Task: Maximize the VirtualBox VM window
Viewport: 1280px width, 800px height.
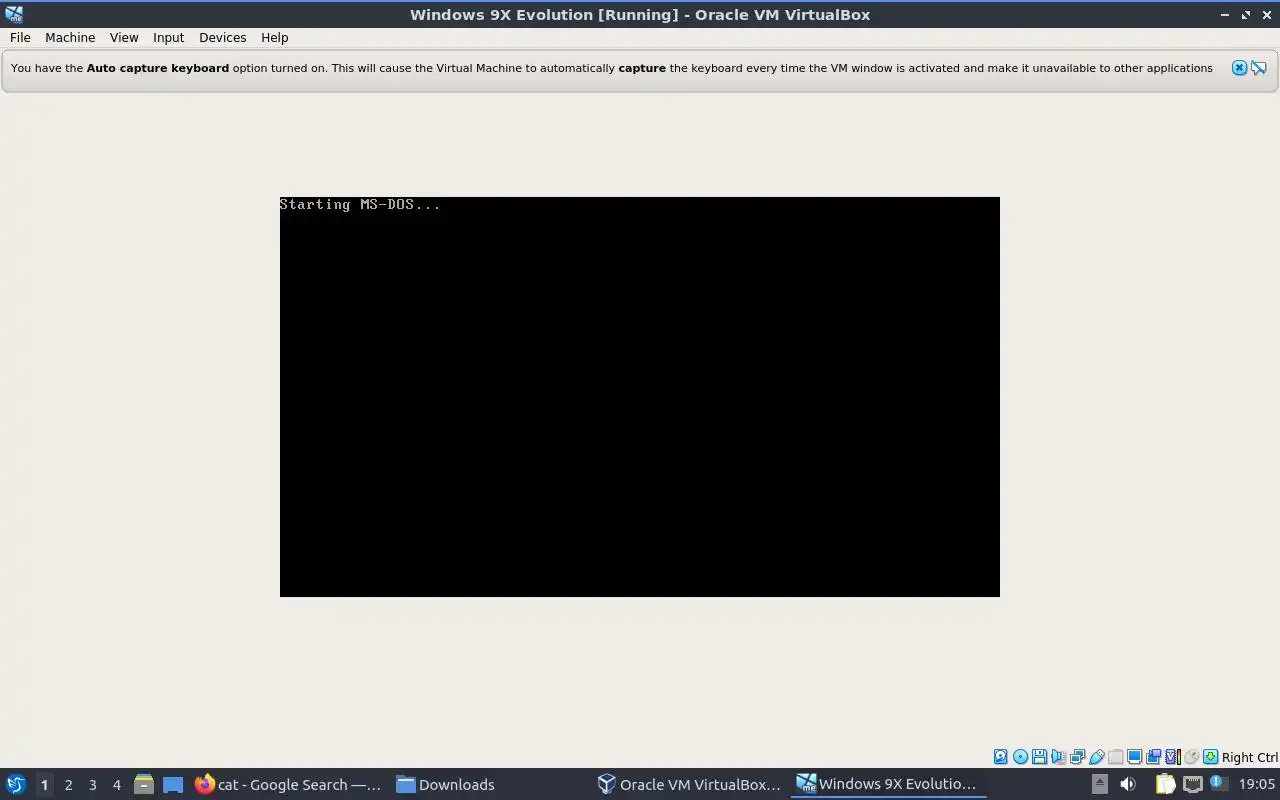Action: point(1245,15)
